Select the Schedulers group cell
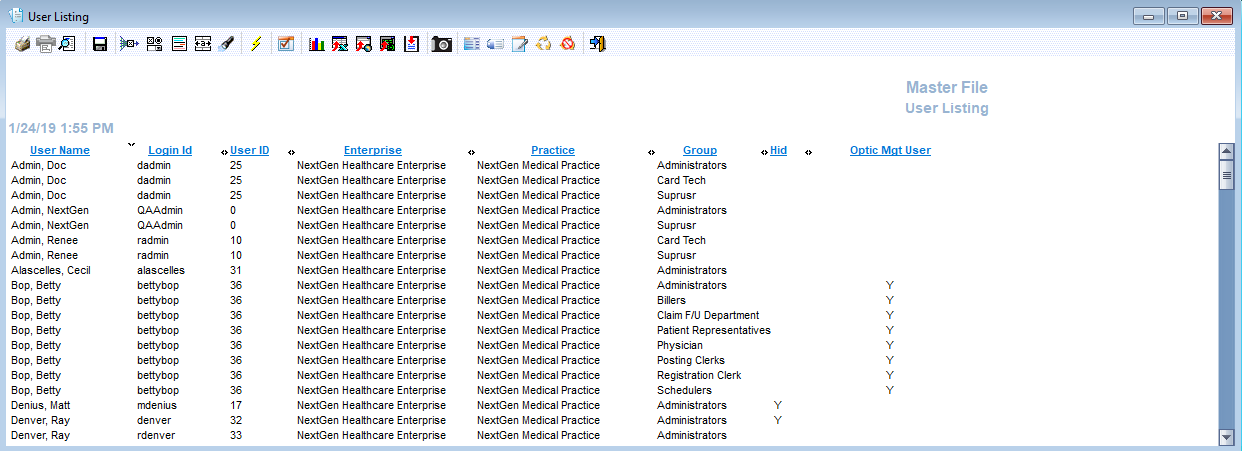Image resolution: width=1242 pixels, height=451 pixels. point(684,390)
